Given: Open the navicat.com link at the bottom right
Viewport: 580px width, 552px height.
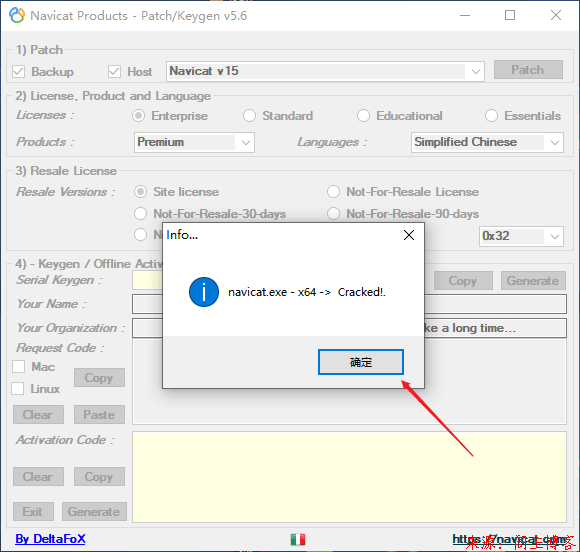Looking at the screenshot, I should pyautogui.click(x=509, y=539).
